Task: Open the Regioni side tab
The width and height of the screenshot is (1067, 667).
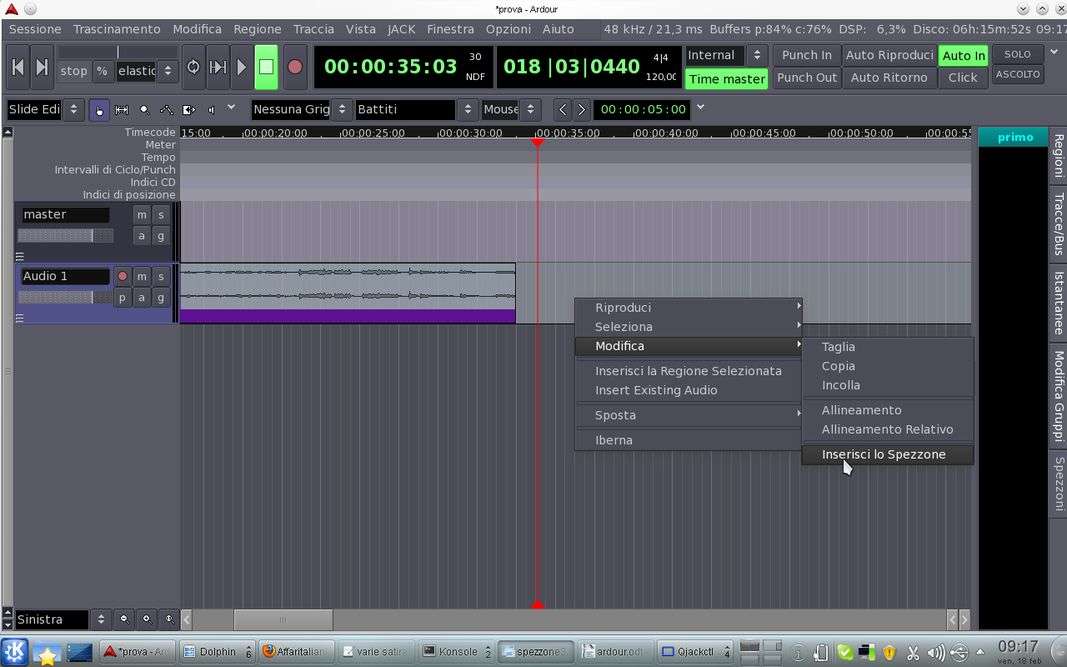Action: click(x=1057, y=157)
